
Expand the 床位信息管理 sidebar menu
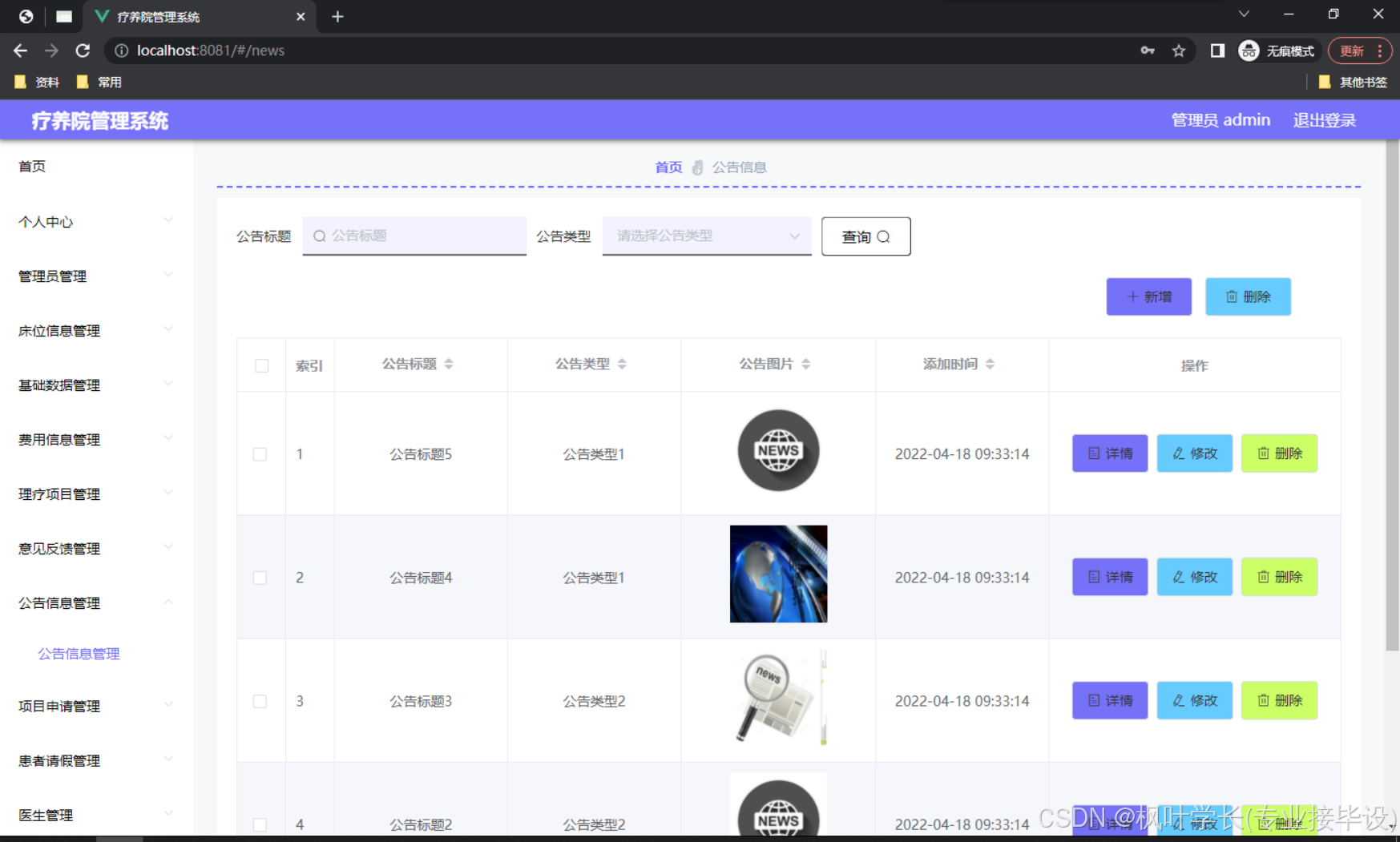[x=96, y=331]
